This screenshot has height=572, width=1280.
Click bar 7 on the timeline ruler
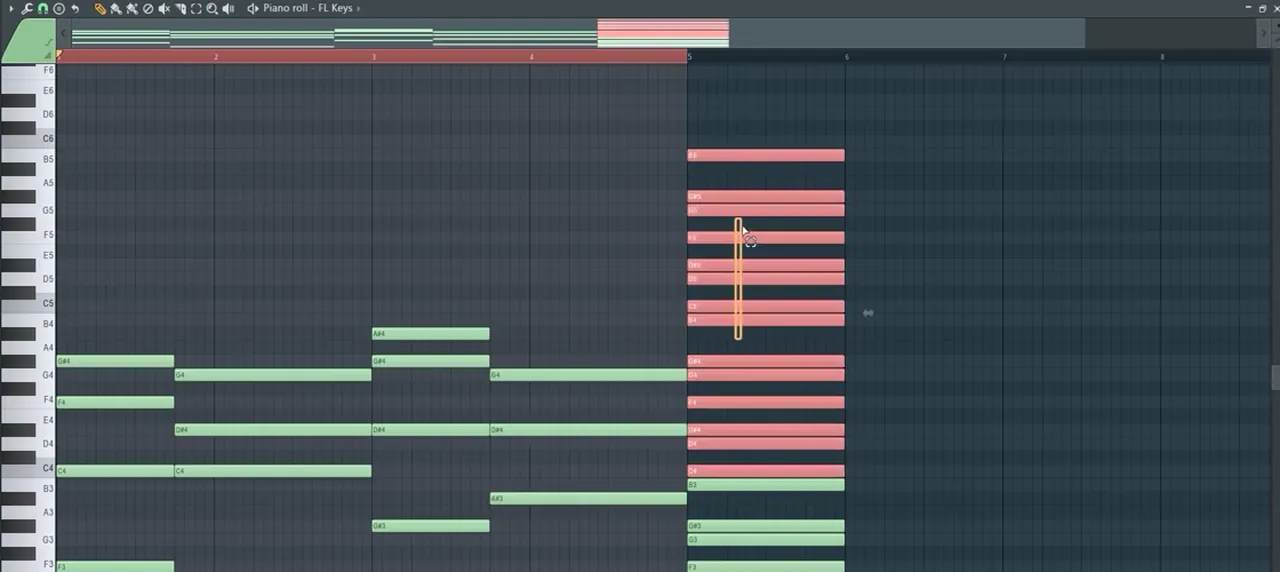pyautogui.click(x=1005, y=57)
